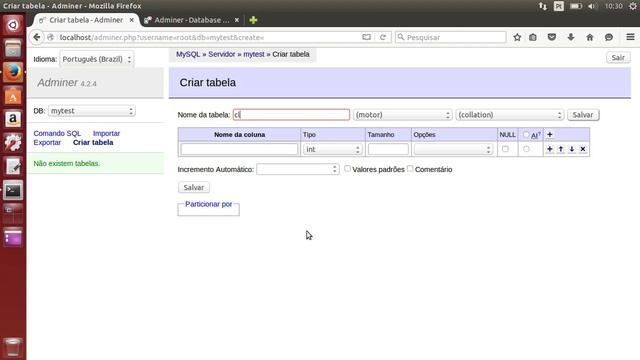
Task: Remove the column with the X icon
Action: click(583, 149)
